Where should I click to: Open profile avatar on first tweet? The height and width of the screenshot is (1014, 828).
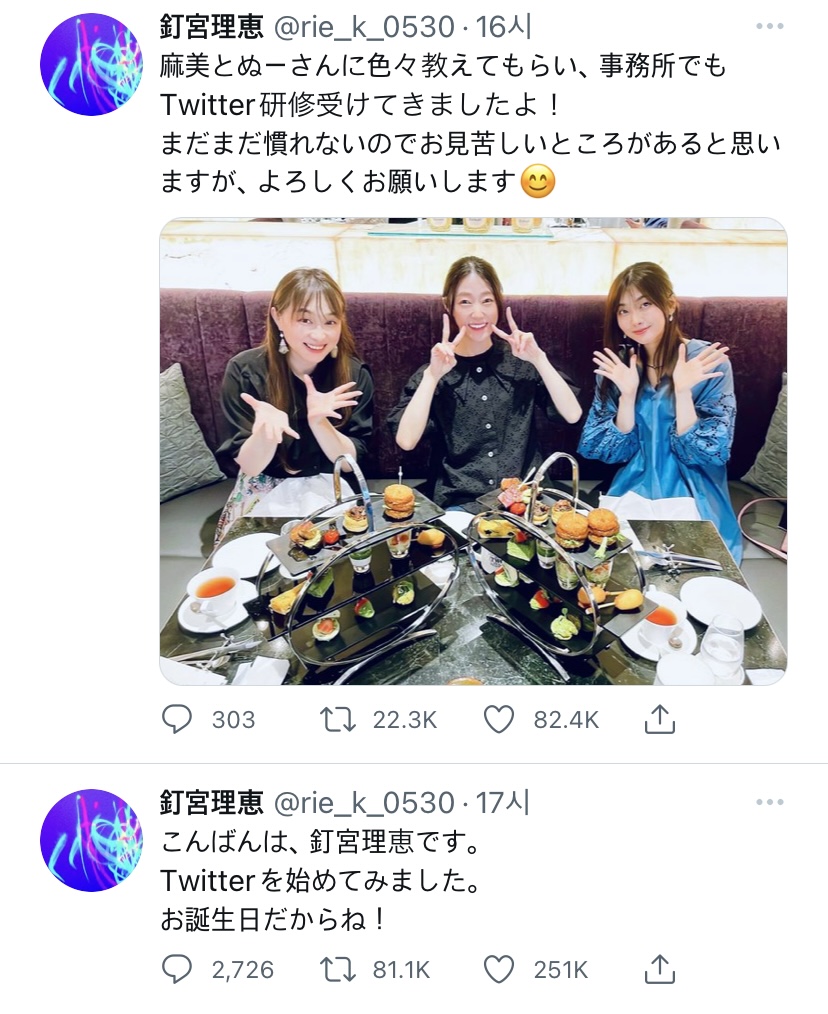[91, 64]
